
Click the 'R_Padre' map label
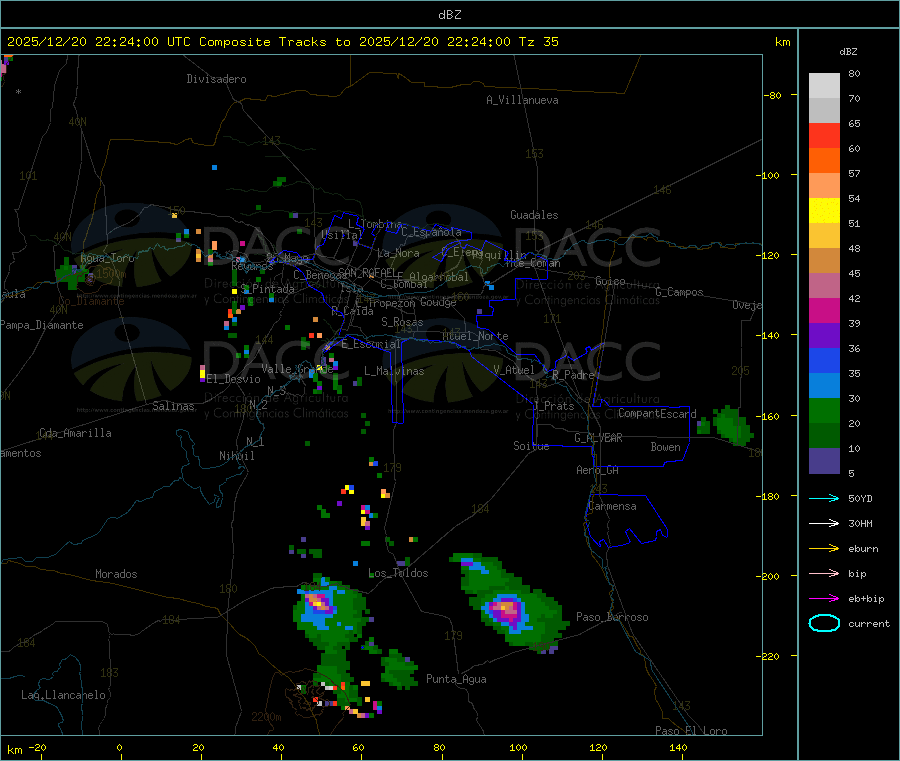pos(573,375)
